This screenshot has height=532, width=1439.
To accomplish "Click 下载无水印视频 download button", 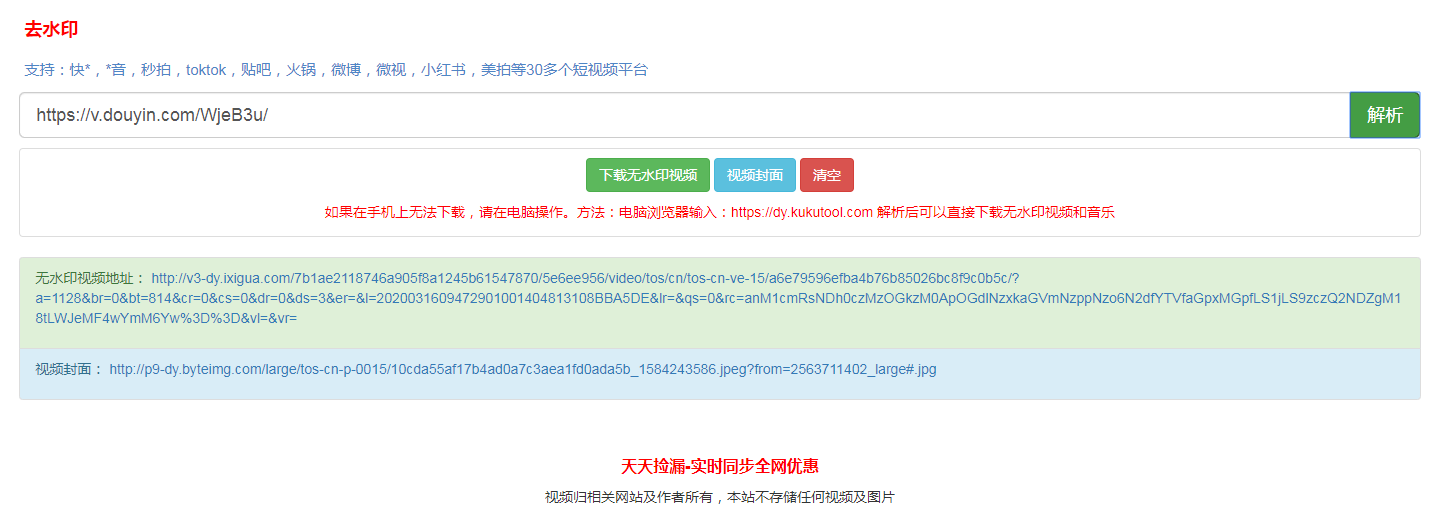I will coord(648,175).
